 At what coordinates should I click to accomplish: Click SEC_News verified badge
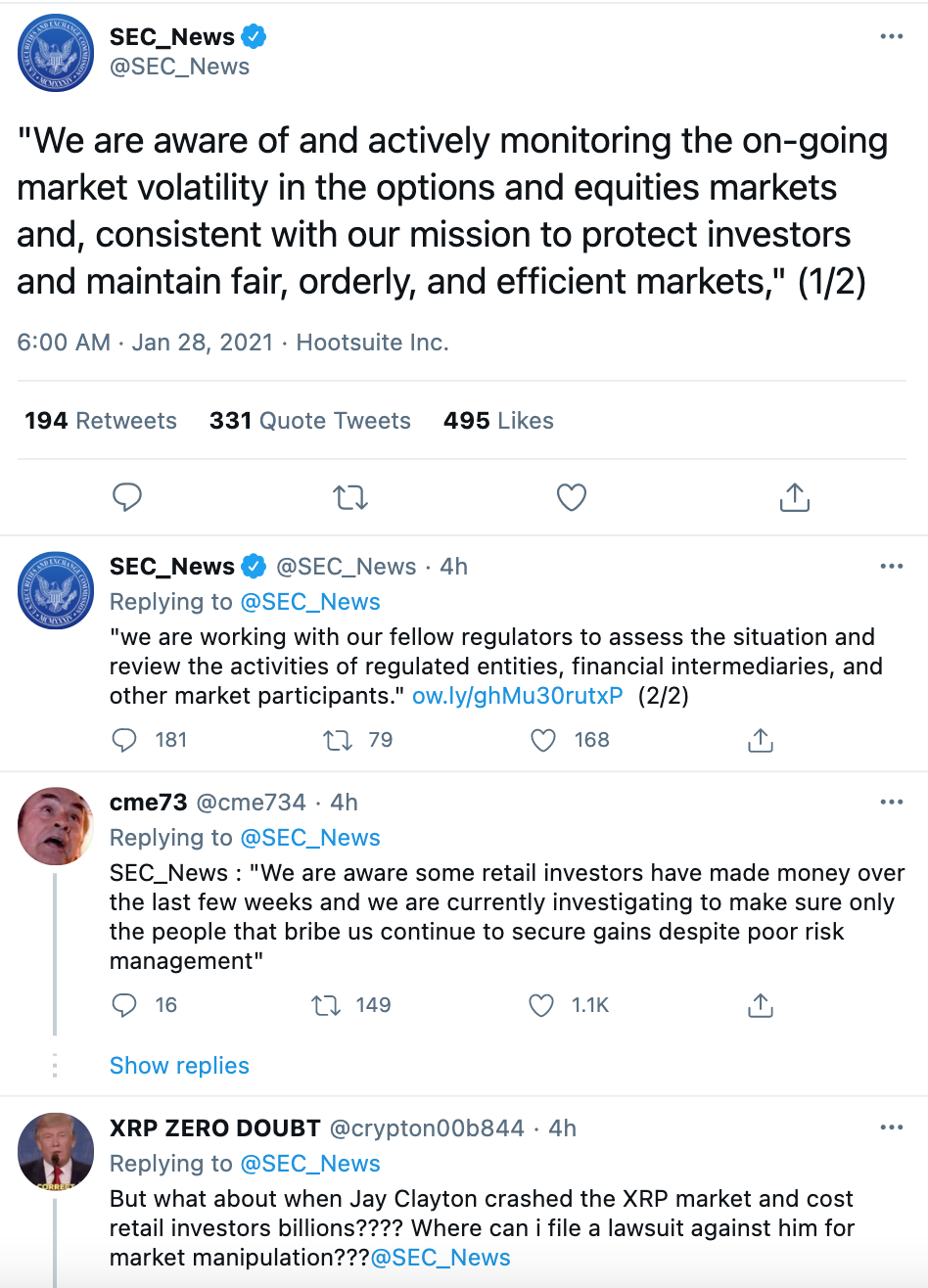point(252,36)
